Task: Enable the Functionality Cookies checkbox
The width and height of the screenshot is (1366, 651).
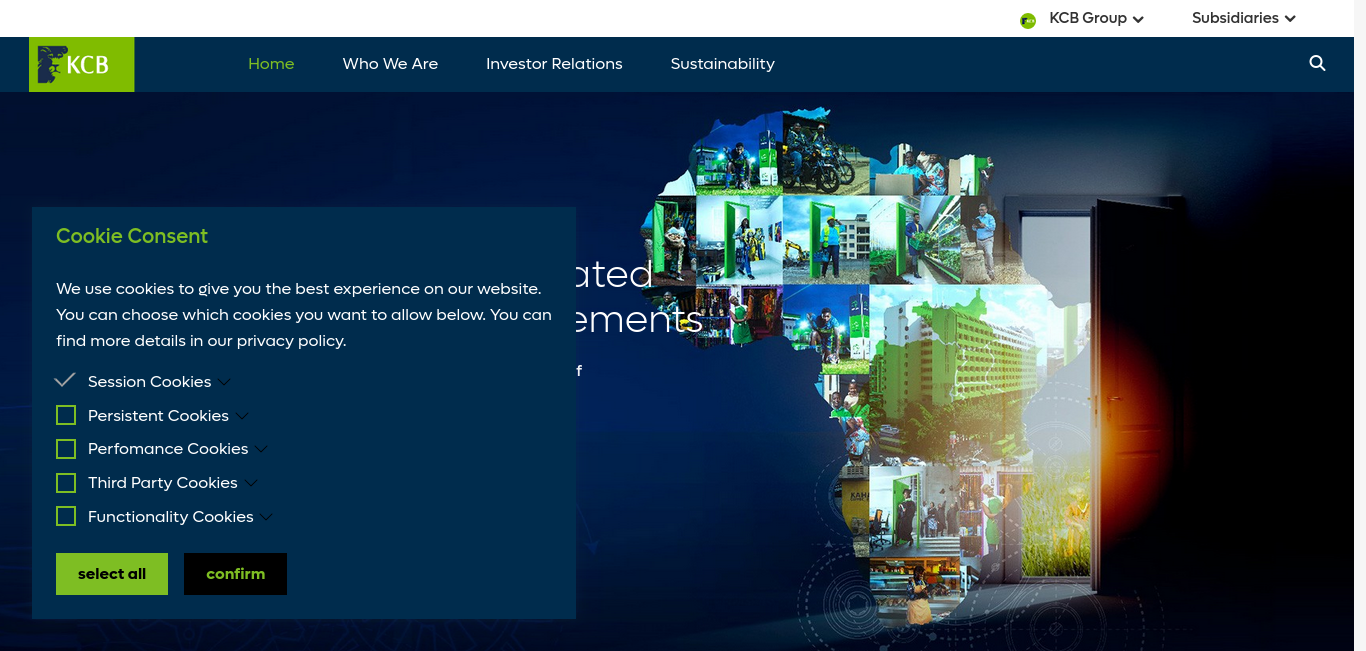Action: coord(66,516)
